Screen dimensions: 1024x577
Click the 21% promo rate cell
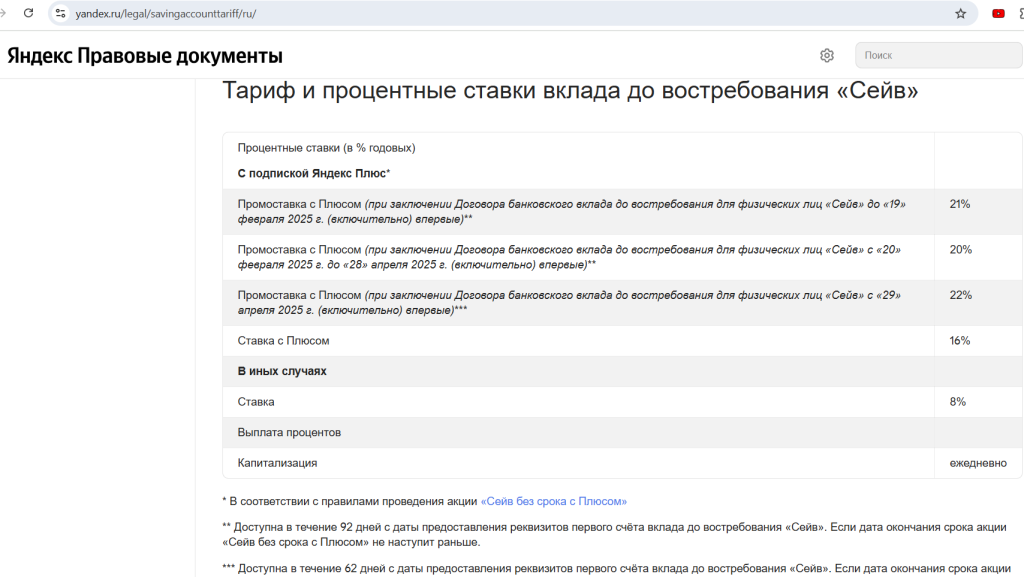tap(959, 204)
